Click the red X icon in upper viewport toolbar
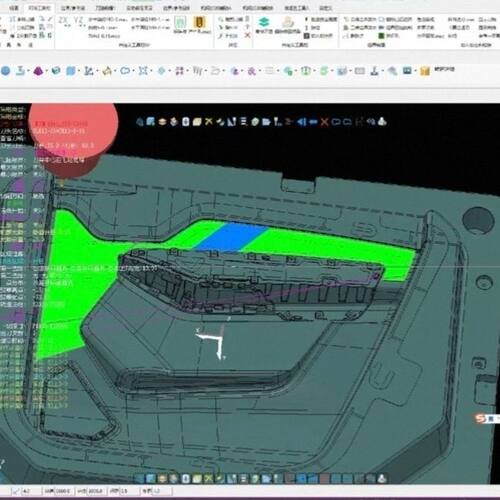Screen dimensions: 500x500 pos(324,122)
